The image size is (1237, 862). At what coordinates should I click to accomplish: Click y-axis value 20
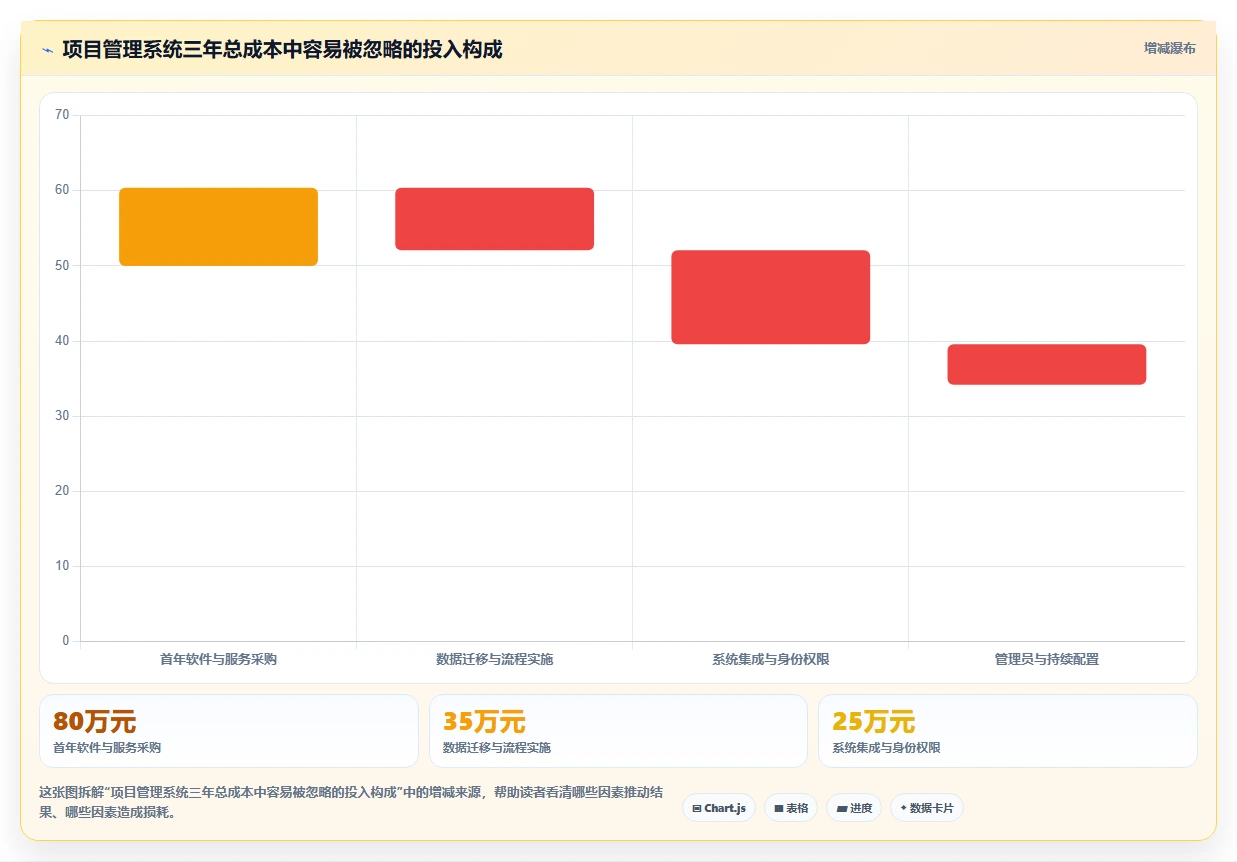(62, 491)
